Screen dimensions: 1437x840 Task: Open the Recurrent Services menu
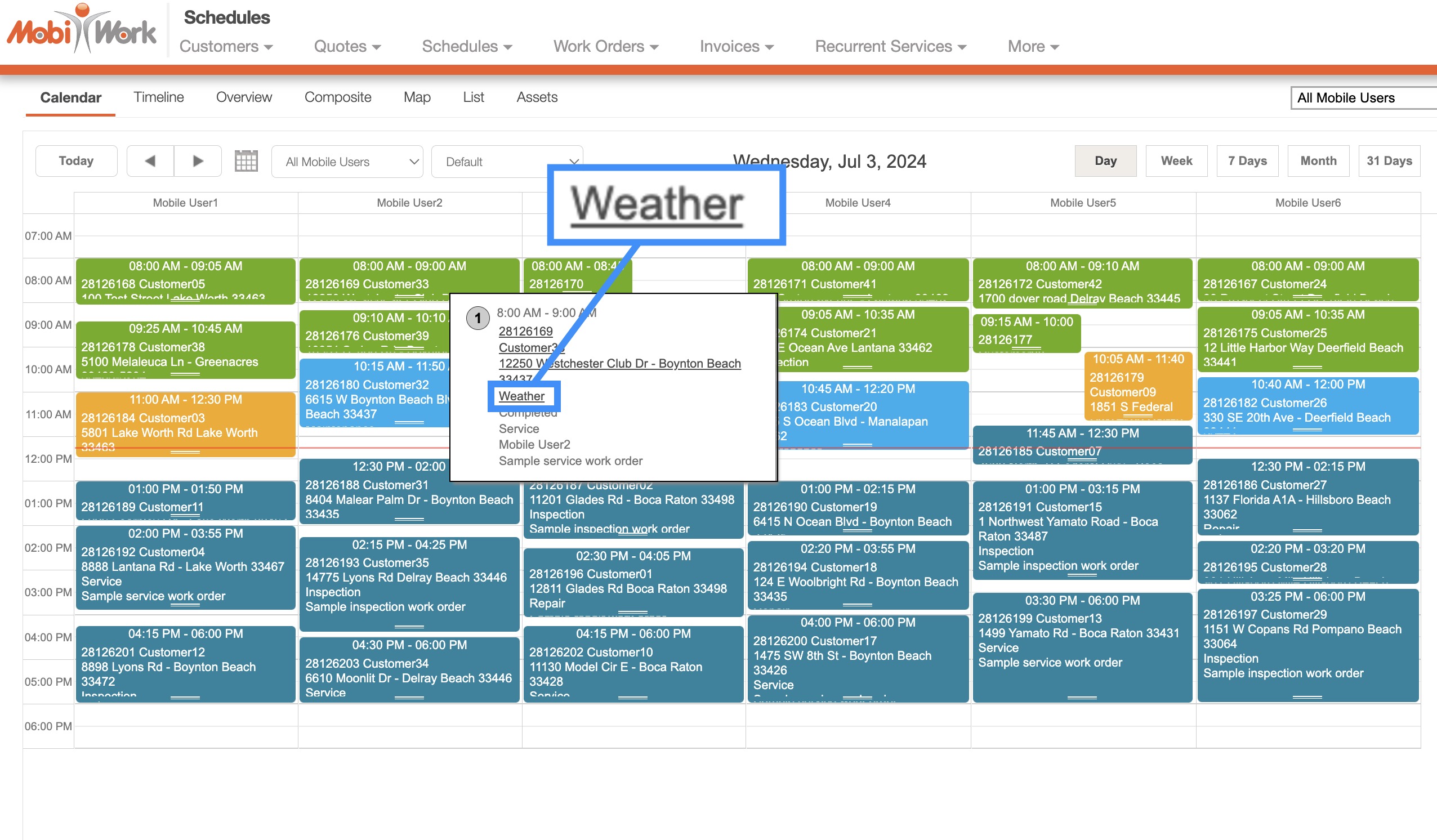(x=890, y=46)
